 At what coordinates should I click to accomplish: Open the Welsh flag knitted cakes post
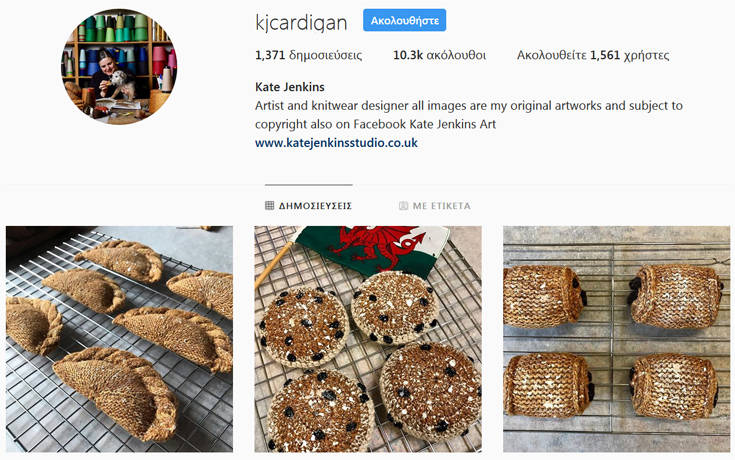368,339
